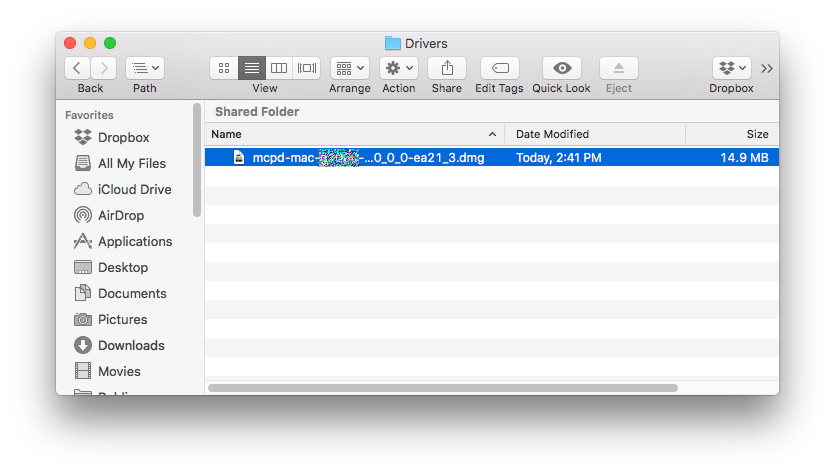
Task: Go back to the previous folder
Action: coord(77,68)
